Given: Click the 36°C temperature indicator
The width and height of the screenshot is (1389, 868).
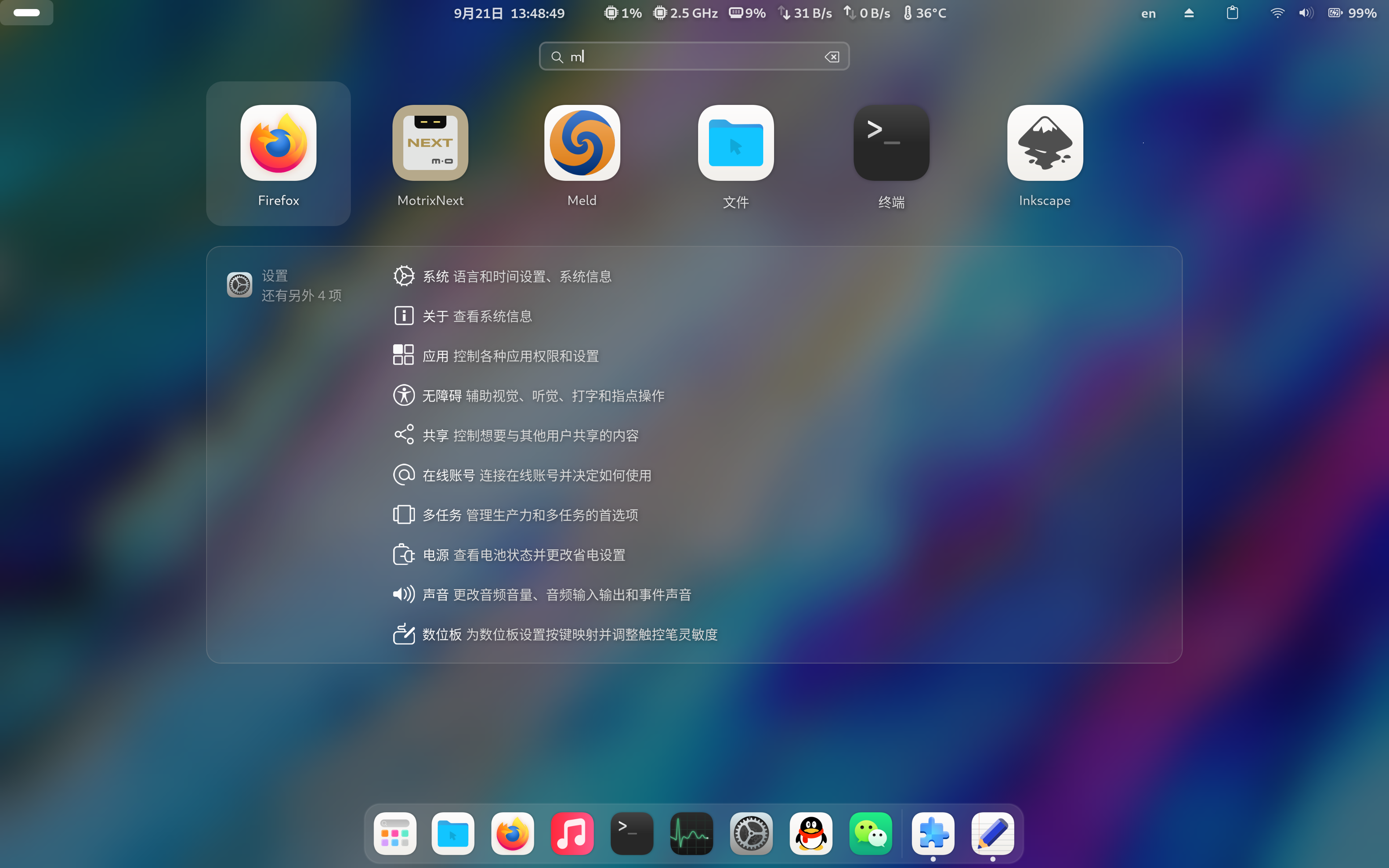Looking at the screenshot, I should click(x=925, y=13).
